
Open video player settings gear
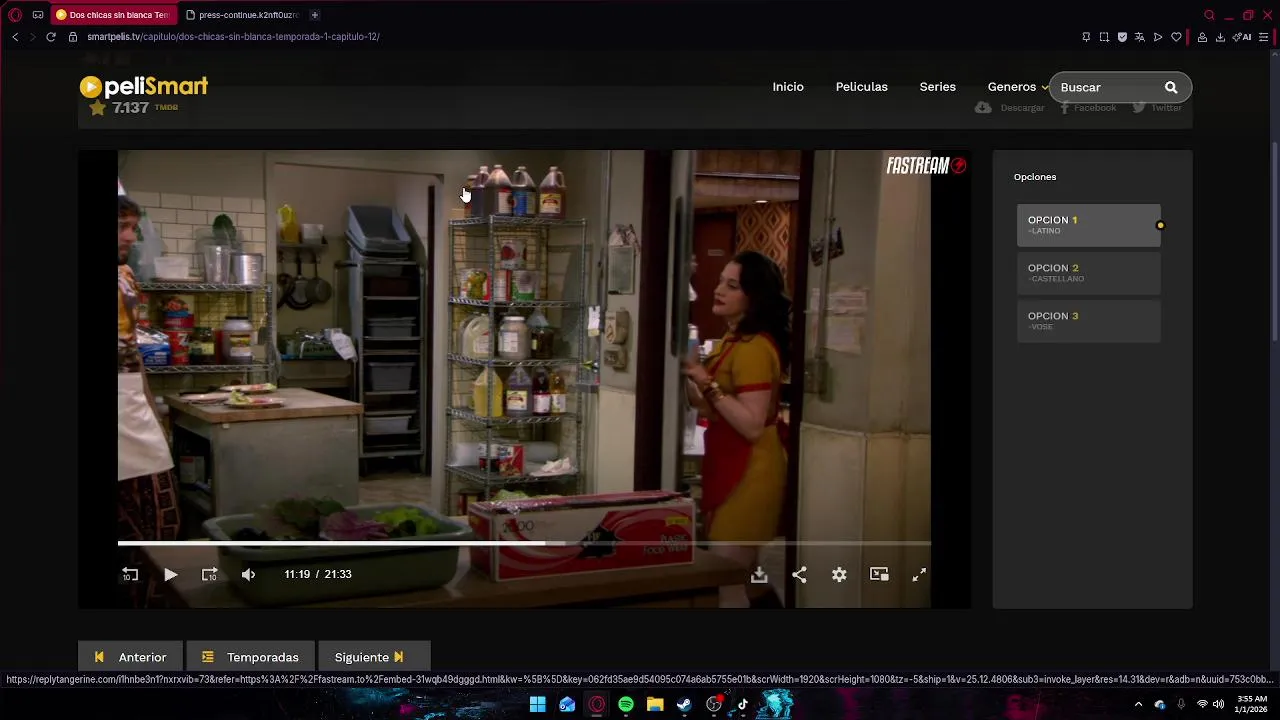point(839,574)
